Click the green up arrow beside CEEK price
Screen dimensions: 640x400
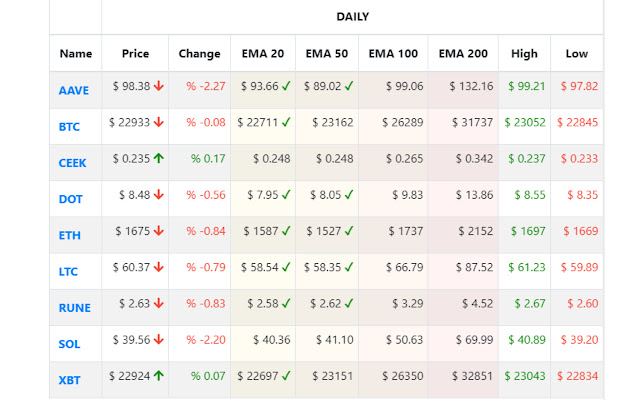pos(158,159)
